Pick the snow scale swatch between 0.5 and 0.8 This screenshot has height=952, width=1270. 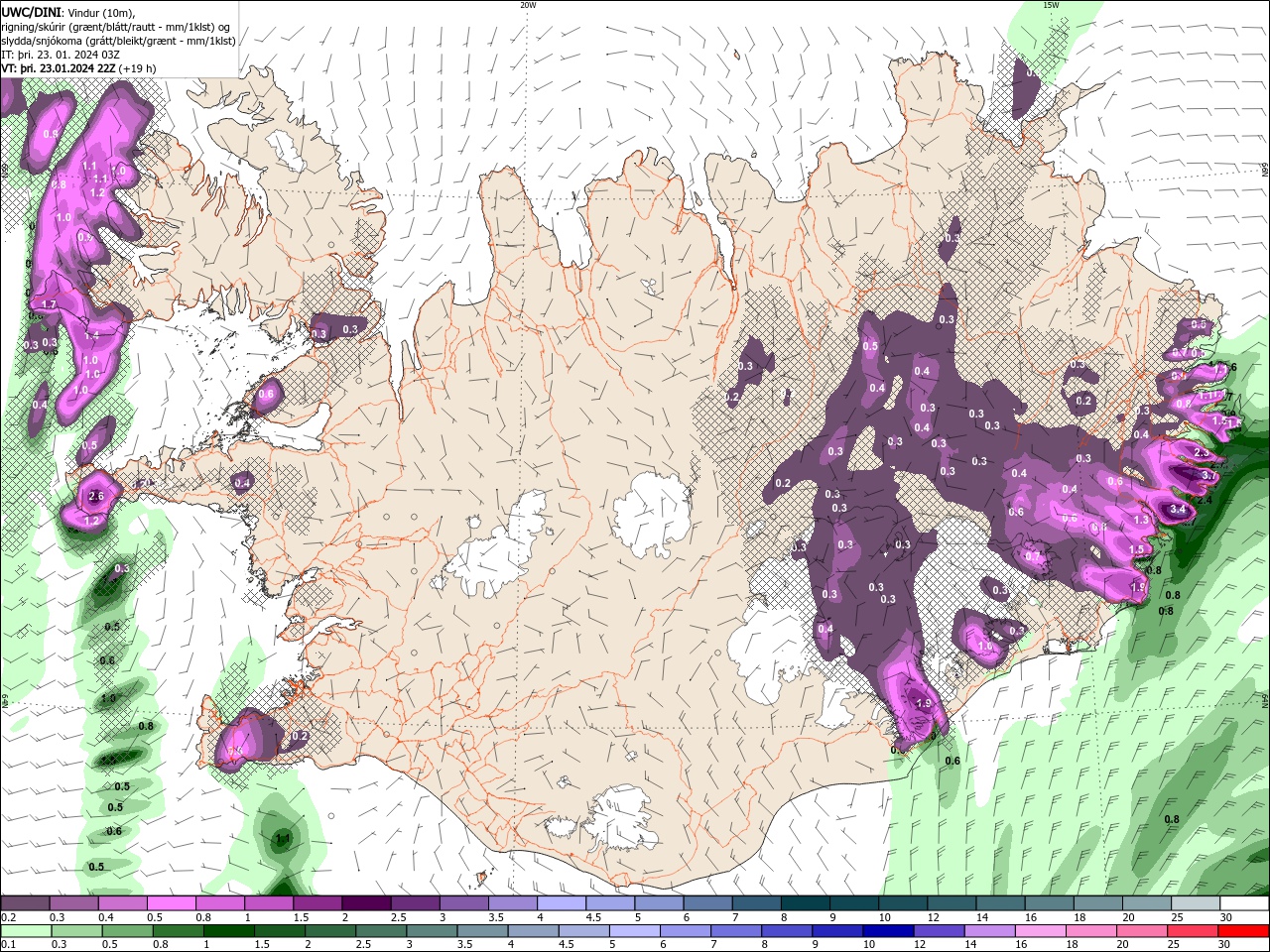click(x=171, y=903)
